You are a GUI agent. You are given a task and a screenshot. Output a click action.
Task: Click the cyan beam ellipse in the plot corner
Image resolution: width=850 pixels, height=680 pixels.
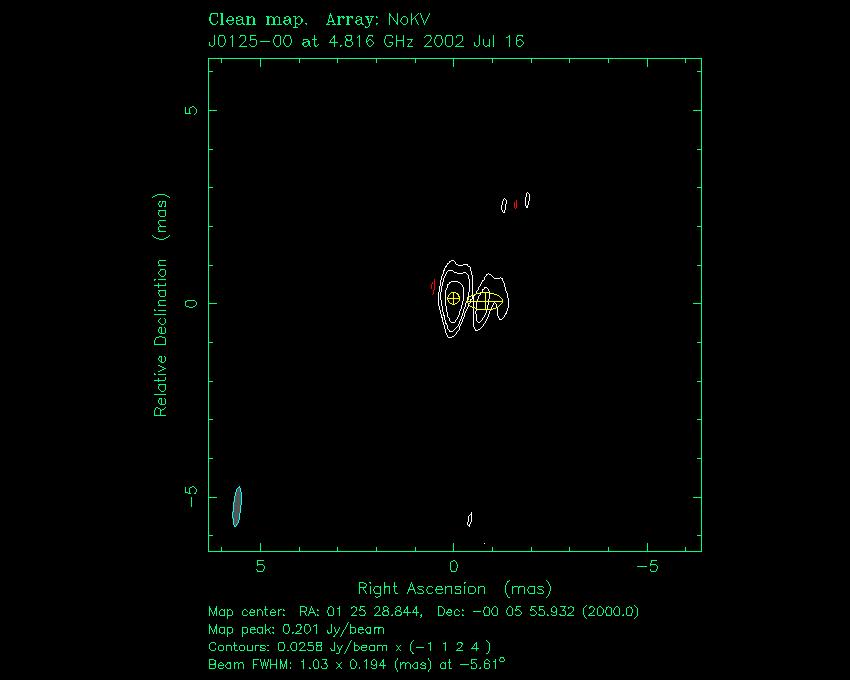(x=237, y=506)
